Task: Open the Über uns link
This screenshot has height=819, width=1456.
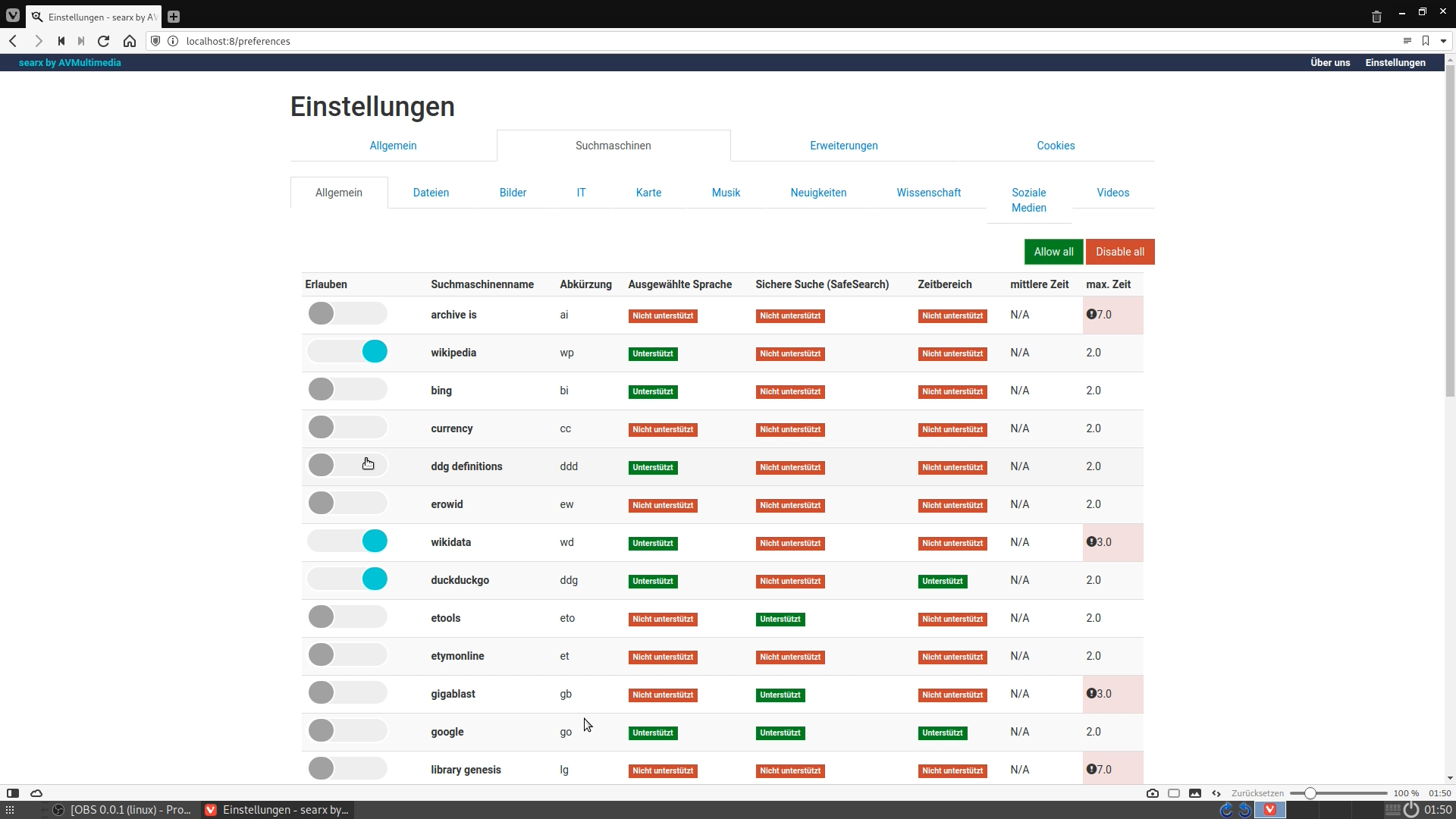Action: 1330,63
